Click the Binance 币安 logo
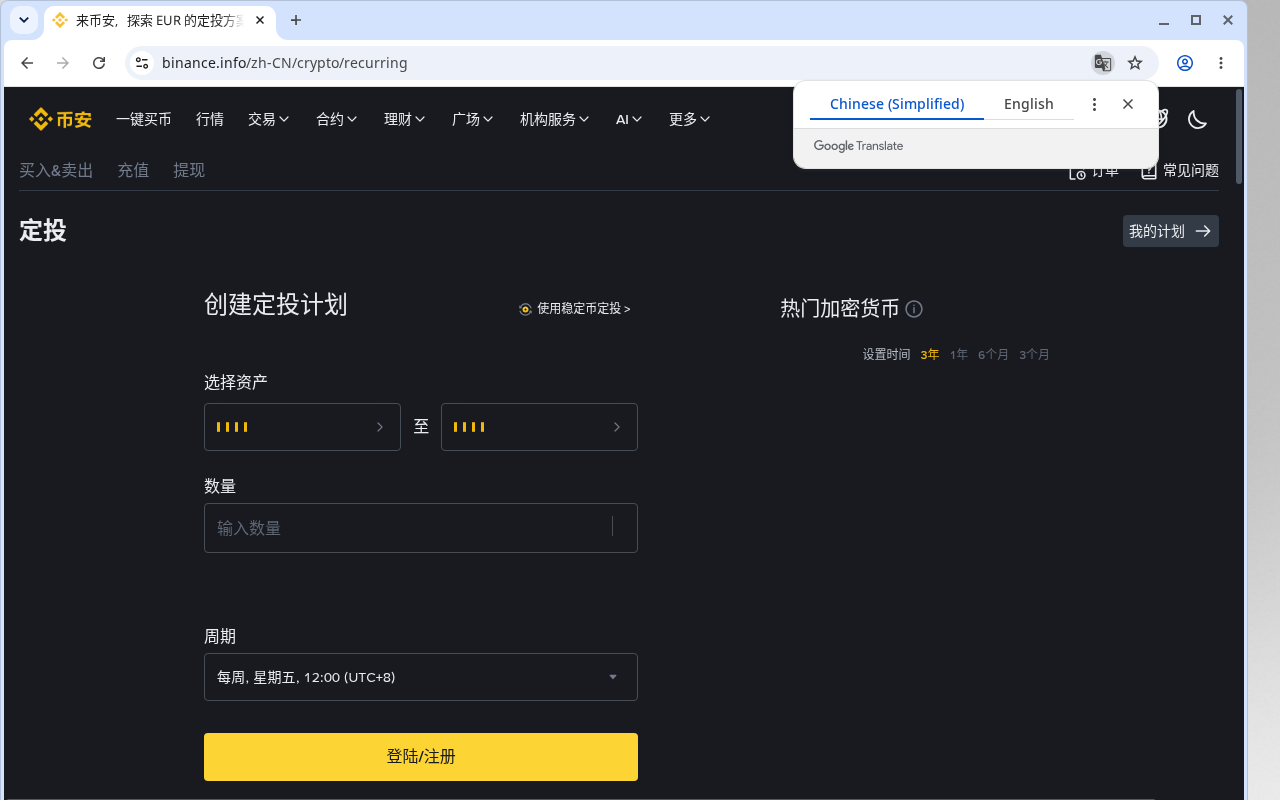The image size is (1280, 800). [x=61, y=119]
